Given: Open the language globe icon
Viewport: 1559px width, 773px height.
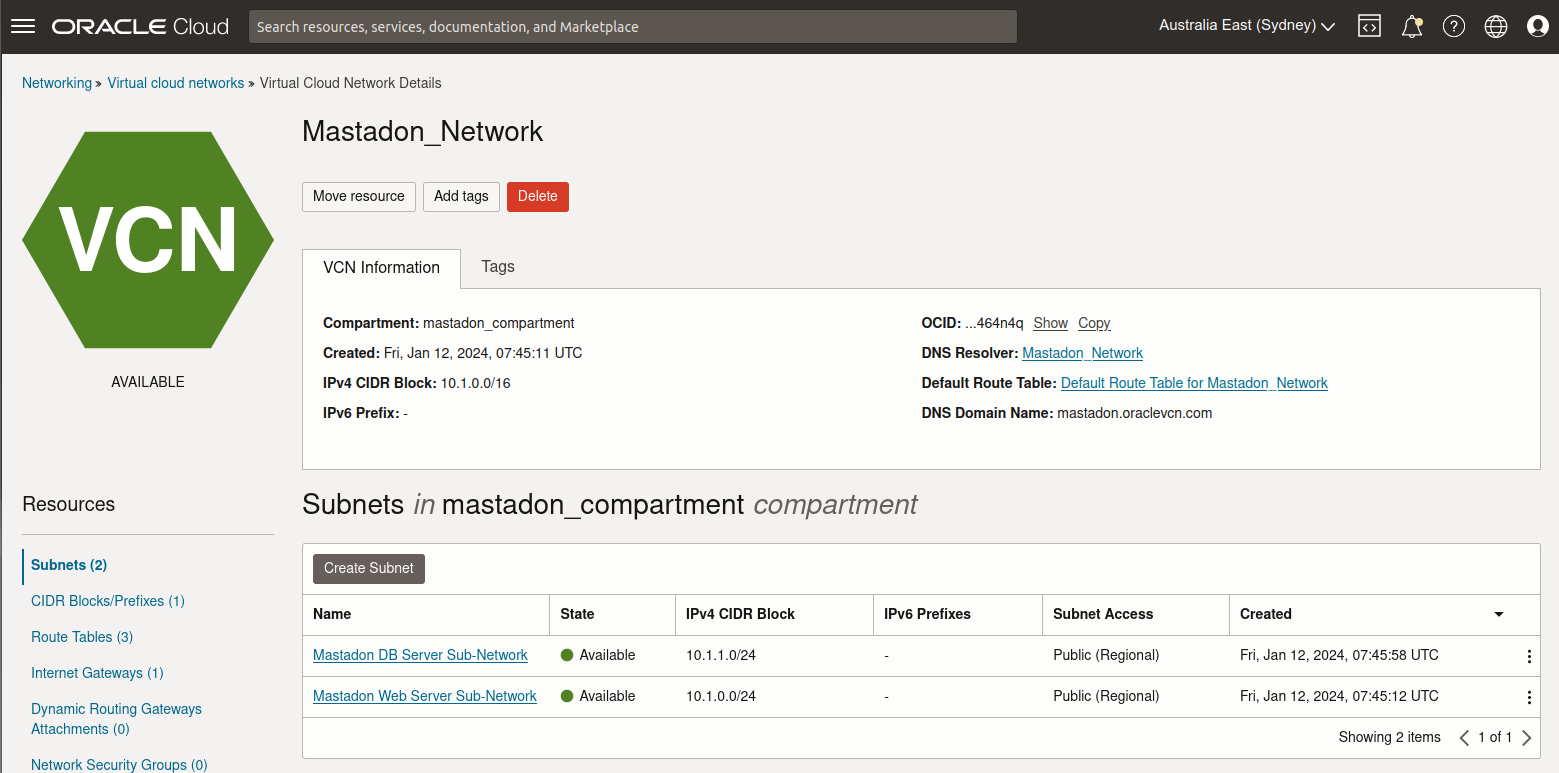Looking at the screenshot, I should (1496, 27).
